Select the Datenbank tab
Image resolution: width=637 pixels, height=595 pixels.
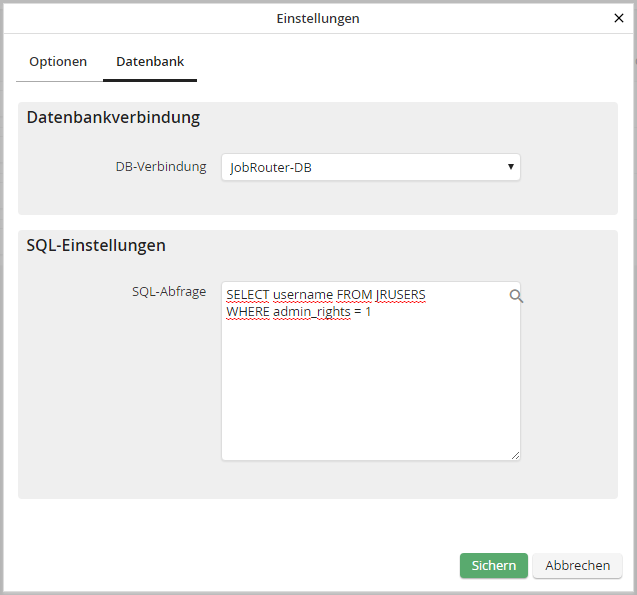point(150,62)
